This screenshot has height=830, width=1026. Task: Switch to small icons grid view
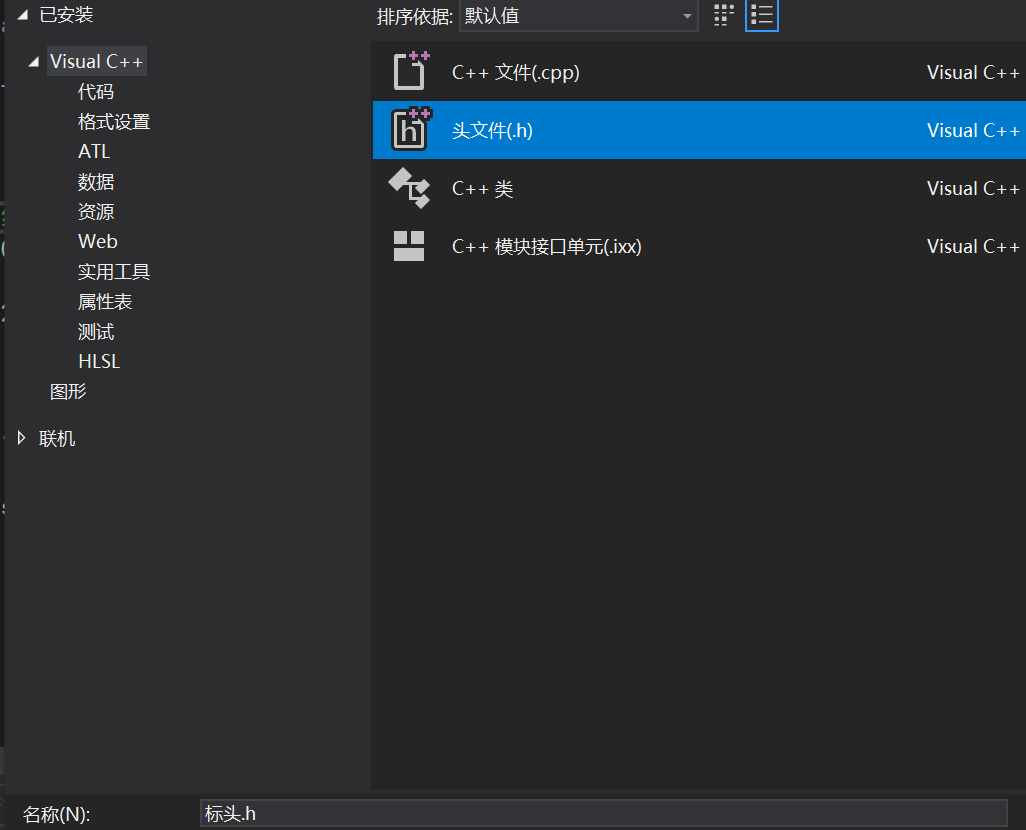pyautogui.click(x=724, y=15)
